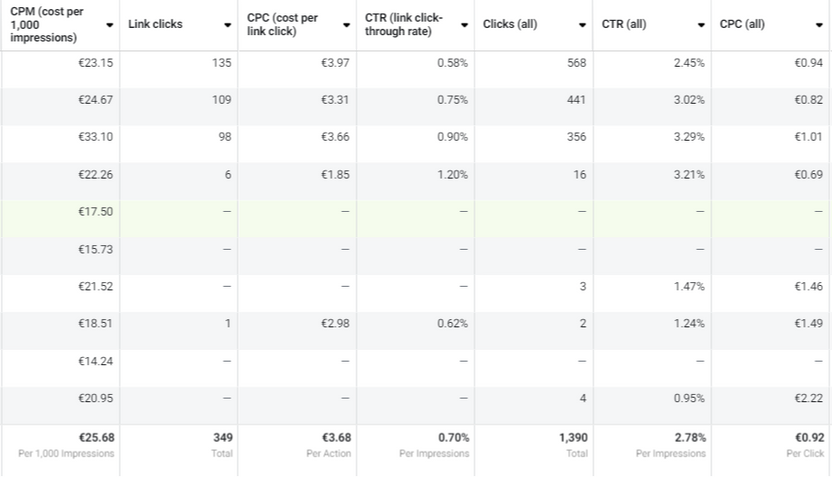Viewport: 832px width, 477px height.
Task: Click the Clicks (all) column header
Action: 510,24
